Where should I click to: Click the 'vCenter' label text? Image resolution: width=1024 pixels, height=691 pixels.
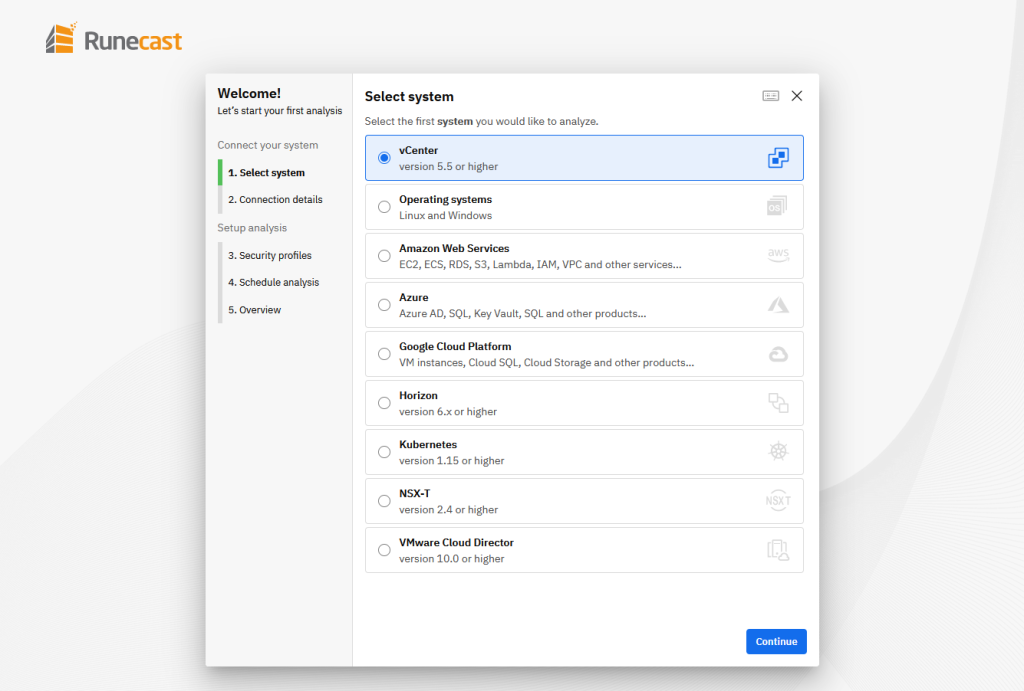click(x=419, y=150)
